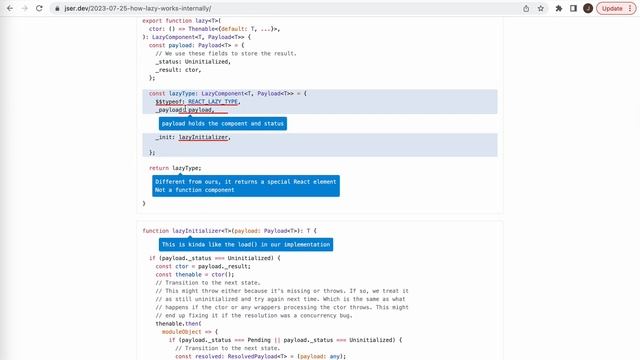This screenshot has height=360, width=640.
Task: Click the 'const payload: Payload<T> = {' line
Action: [x=196, y=45]
